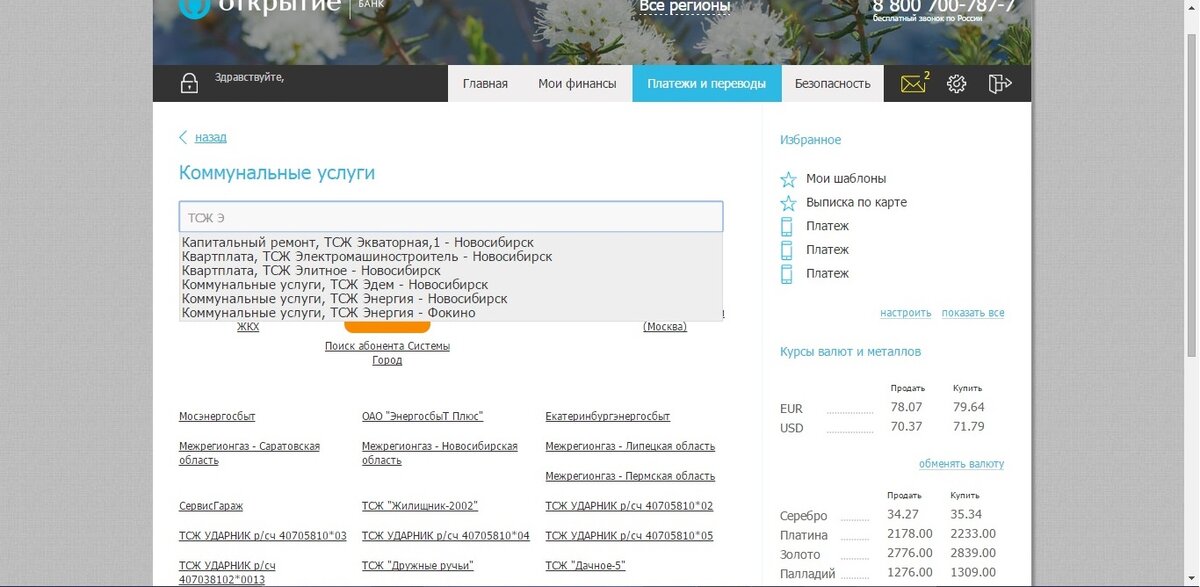
Task: Open ТСЖ "Дружные ручьи" link
Action: pyautogui.click(x=418, y=566)
